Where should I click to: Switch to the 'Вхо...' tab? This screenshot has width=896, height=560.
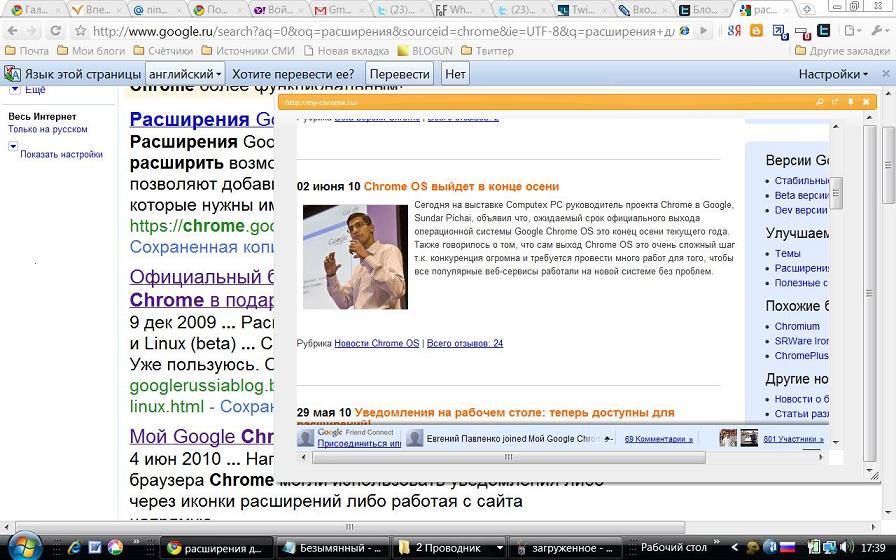642,9
